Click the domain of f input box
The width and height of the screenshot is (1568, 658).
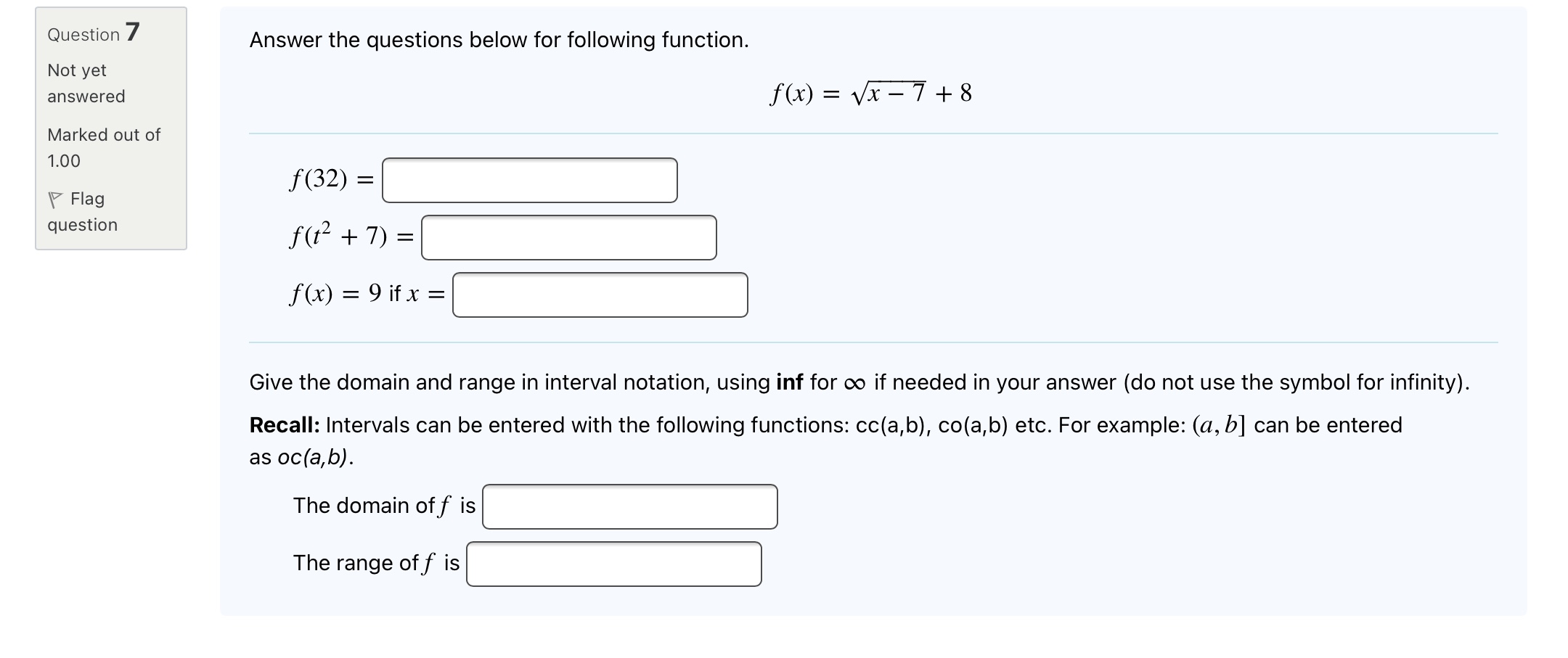tap(629, 506)
